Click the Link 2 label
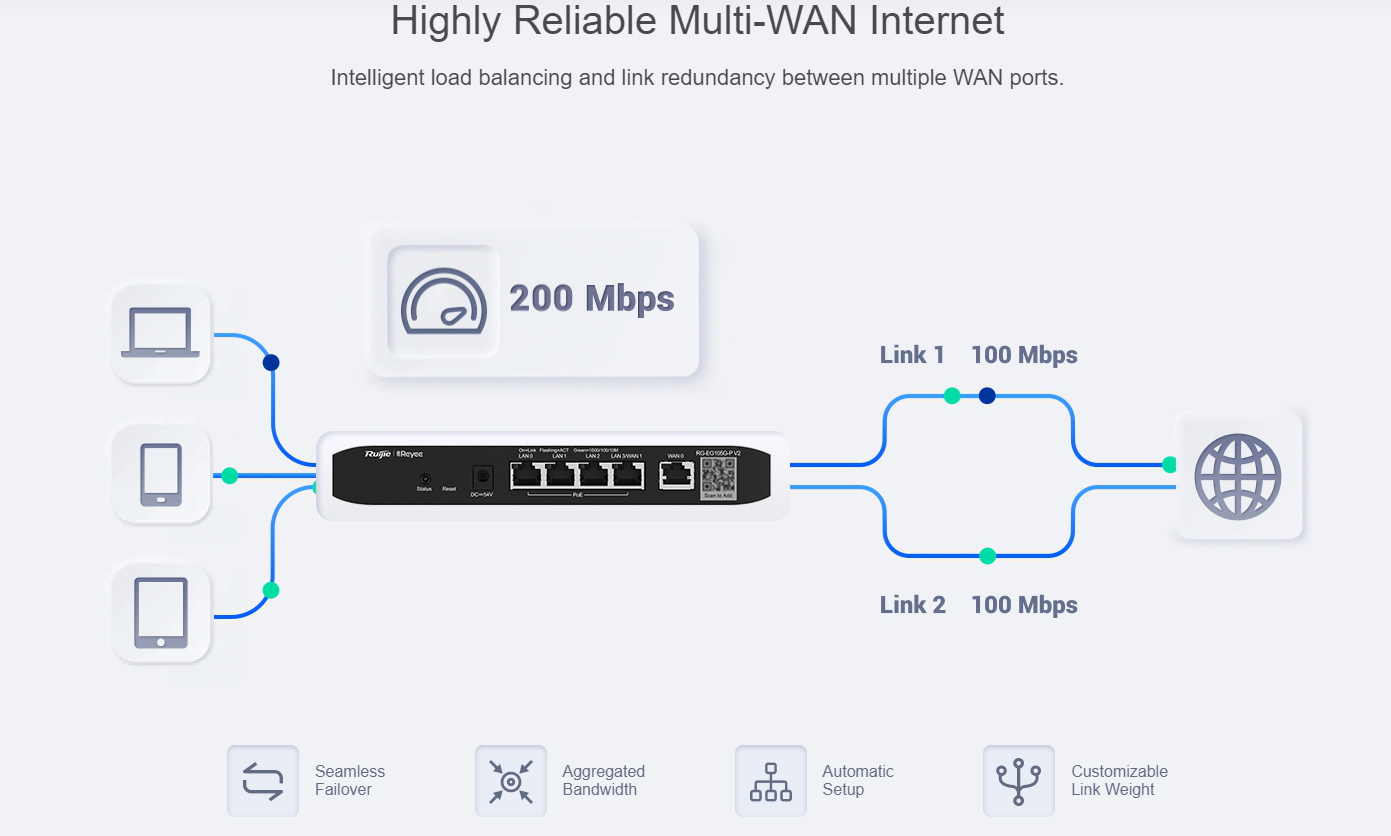Image resolution: width=1391 pixels, height=836 pixels. pos(912,605)
